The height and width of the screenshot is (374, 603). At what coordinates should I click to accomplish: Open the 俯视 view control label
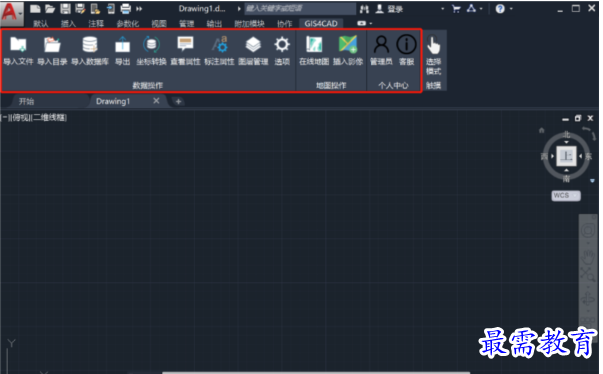[x=20, y=118]
